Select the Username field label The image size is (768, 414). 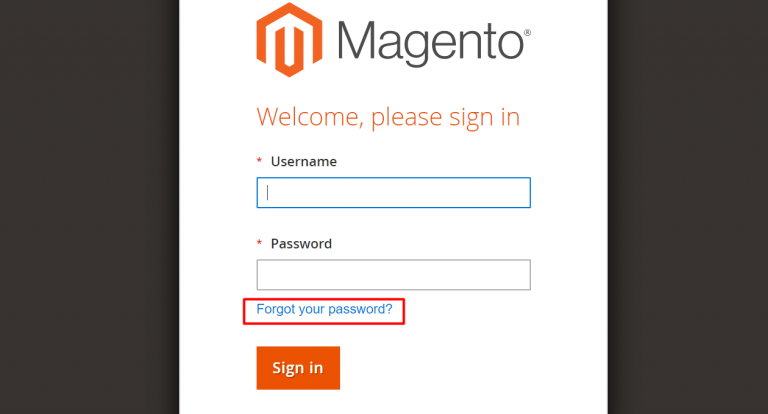tap(304, 162)
